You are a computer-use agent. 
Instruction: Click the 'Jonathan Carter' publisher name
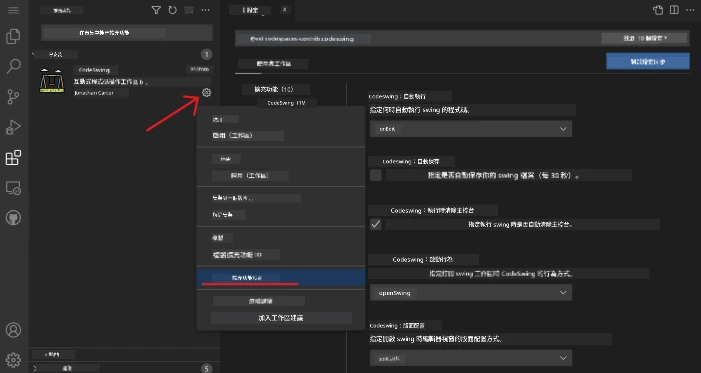pyautogui.click(x=93, y=93)
